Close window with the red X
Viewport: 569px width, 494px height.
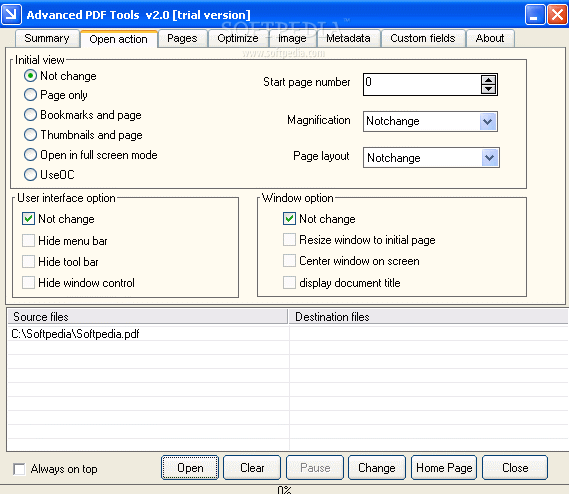coord(557,15)
